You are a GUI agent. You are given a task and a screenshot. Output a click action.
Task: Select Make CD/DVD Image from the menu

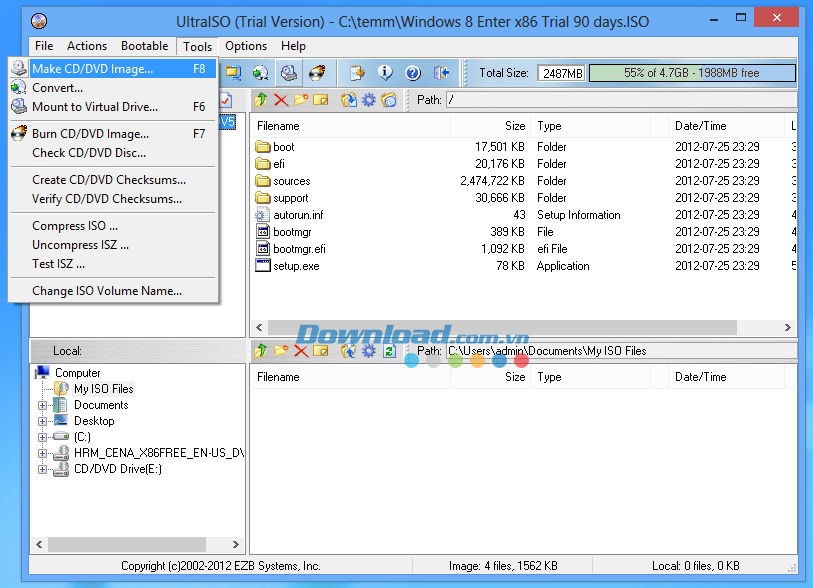[x=95, y=68]
